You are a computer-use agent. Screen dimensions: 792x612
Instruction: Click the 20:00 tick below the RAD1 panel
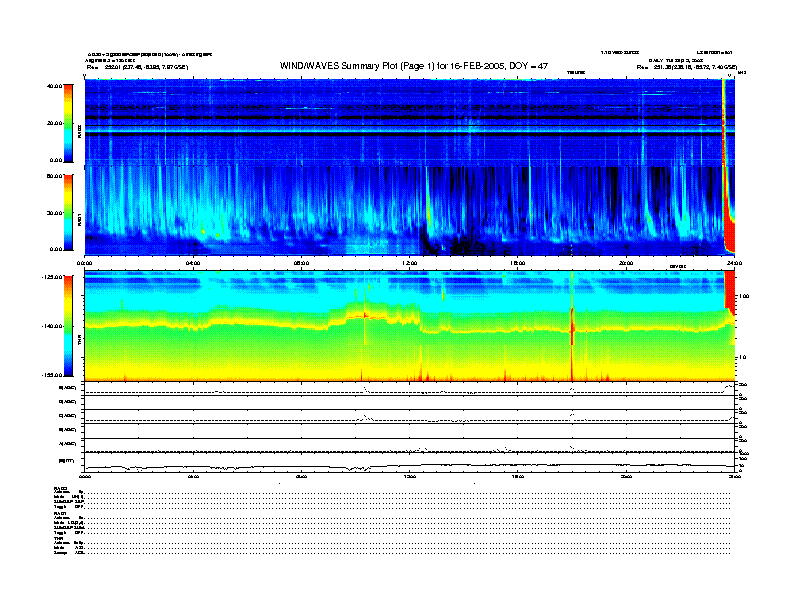[x=626, y=263]
